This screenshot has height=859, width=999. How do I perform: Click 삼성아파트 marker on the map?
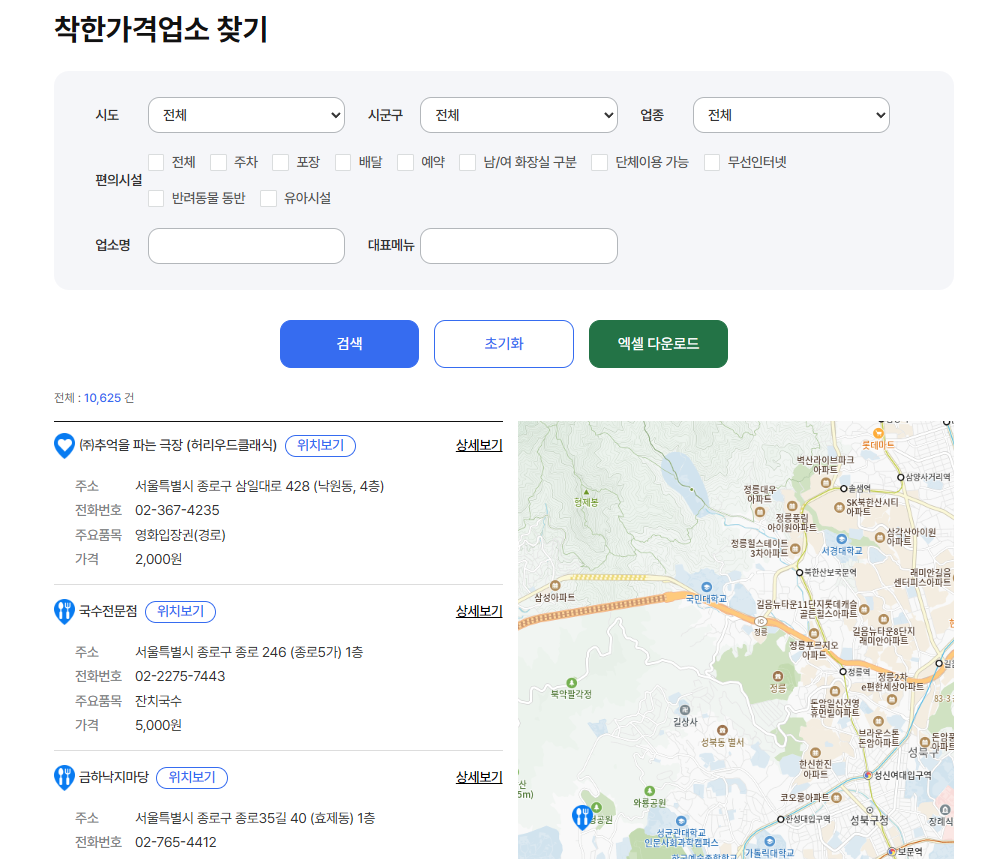(x=555, y=586)
